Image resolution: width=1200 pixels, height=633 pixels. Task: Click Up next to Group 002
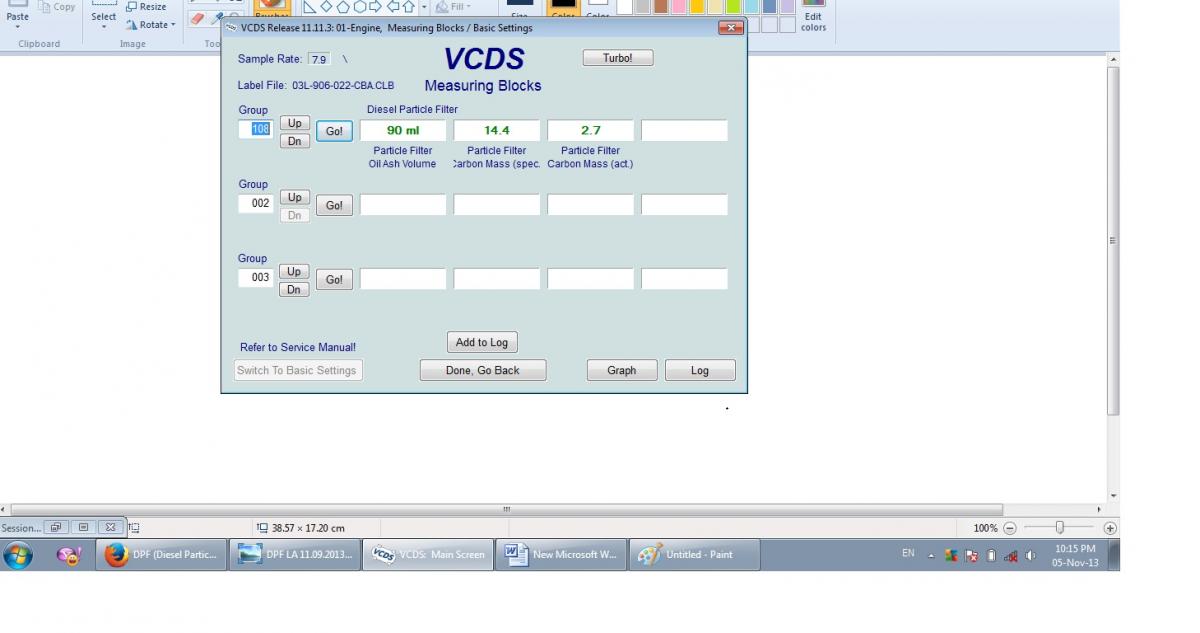tap(294, 197)
